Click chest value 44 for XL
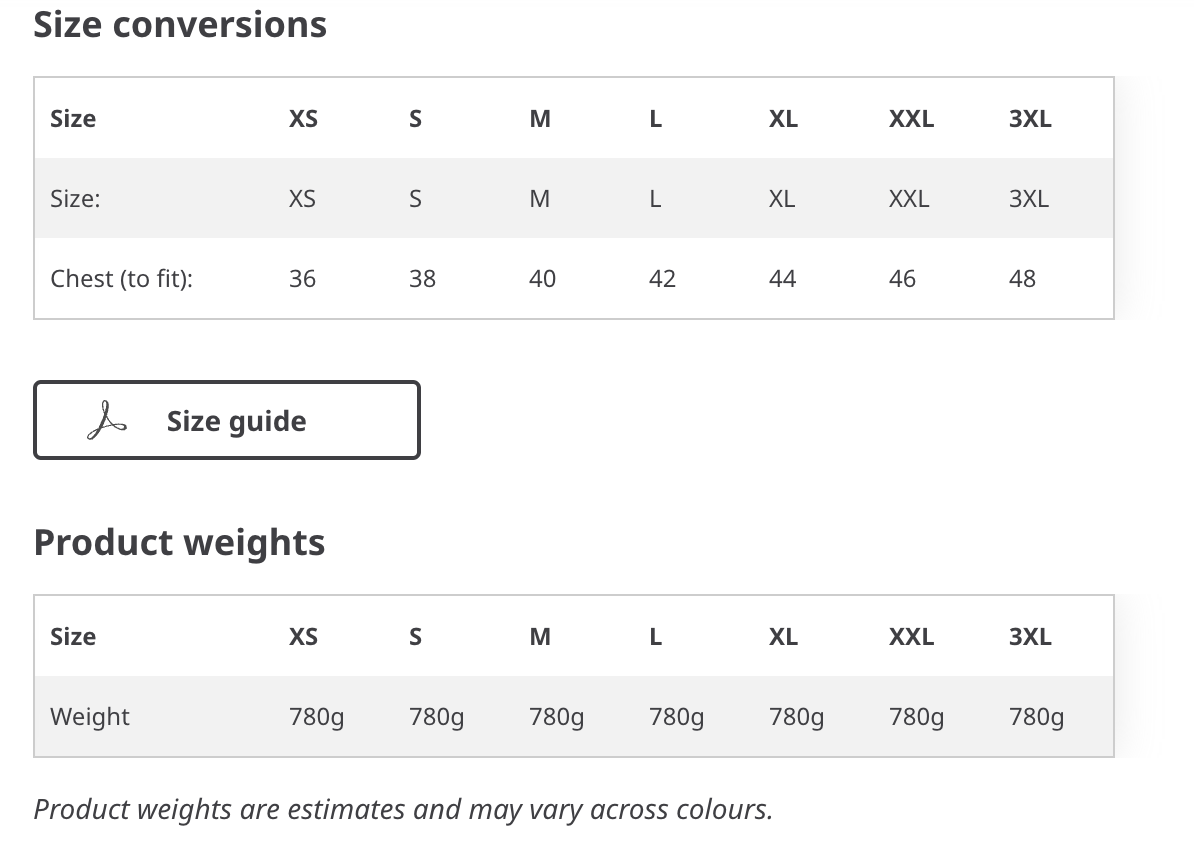Image resolution: width=1194 pixels, height=864 pixels. pyautogui.click(x=782, y=279)
